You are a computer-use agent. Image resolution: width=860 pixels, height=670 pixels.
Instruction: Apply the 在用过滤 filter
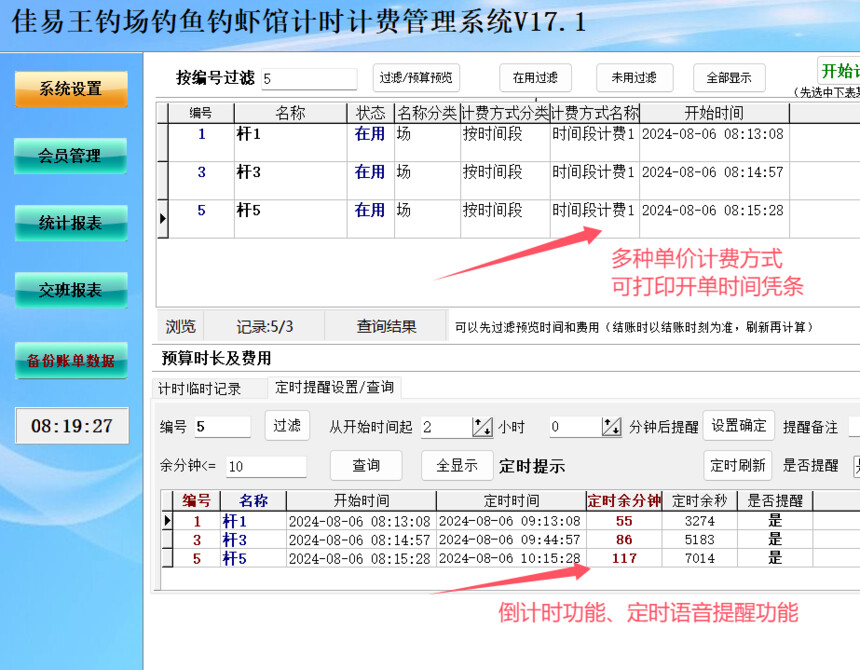(x=535, y=78)
